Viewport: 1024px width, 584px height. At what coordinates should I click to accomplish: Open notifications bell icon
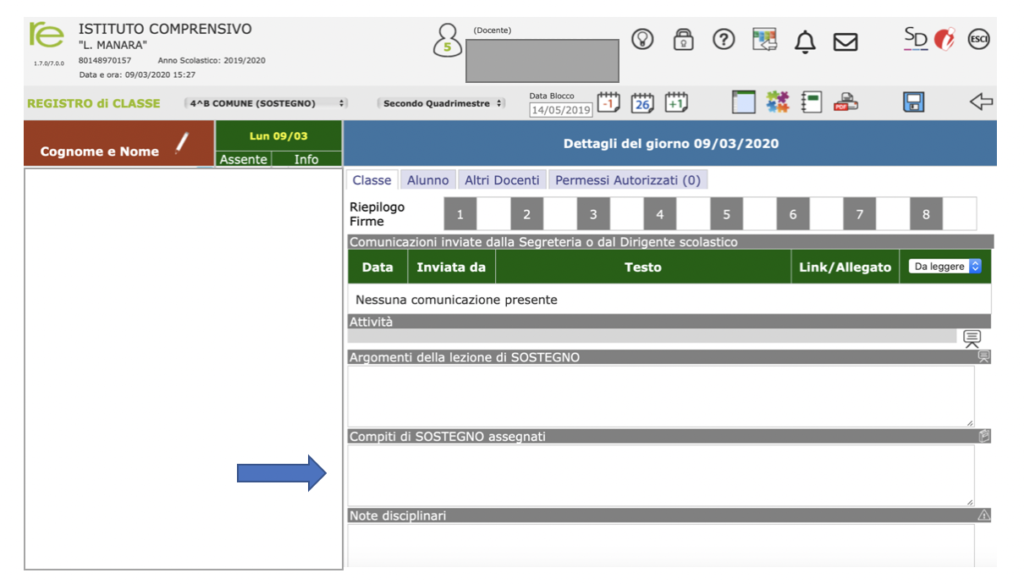[x=805, y=42]
